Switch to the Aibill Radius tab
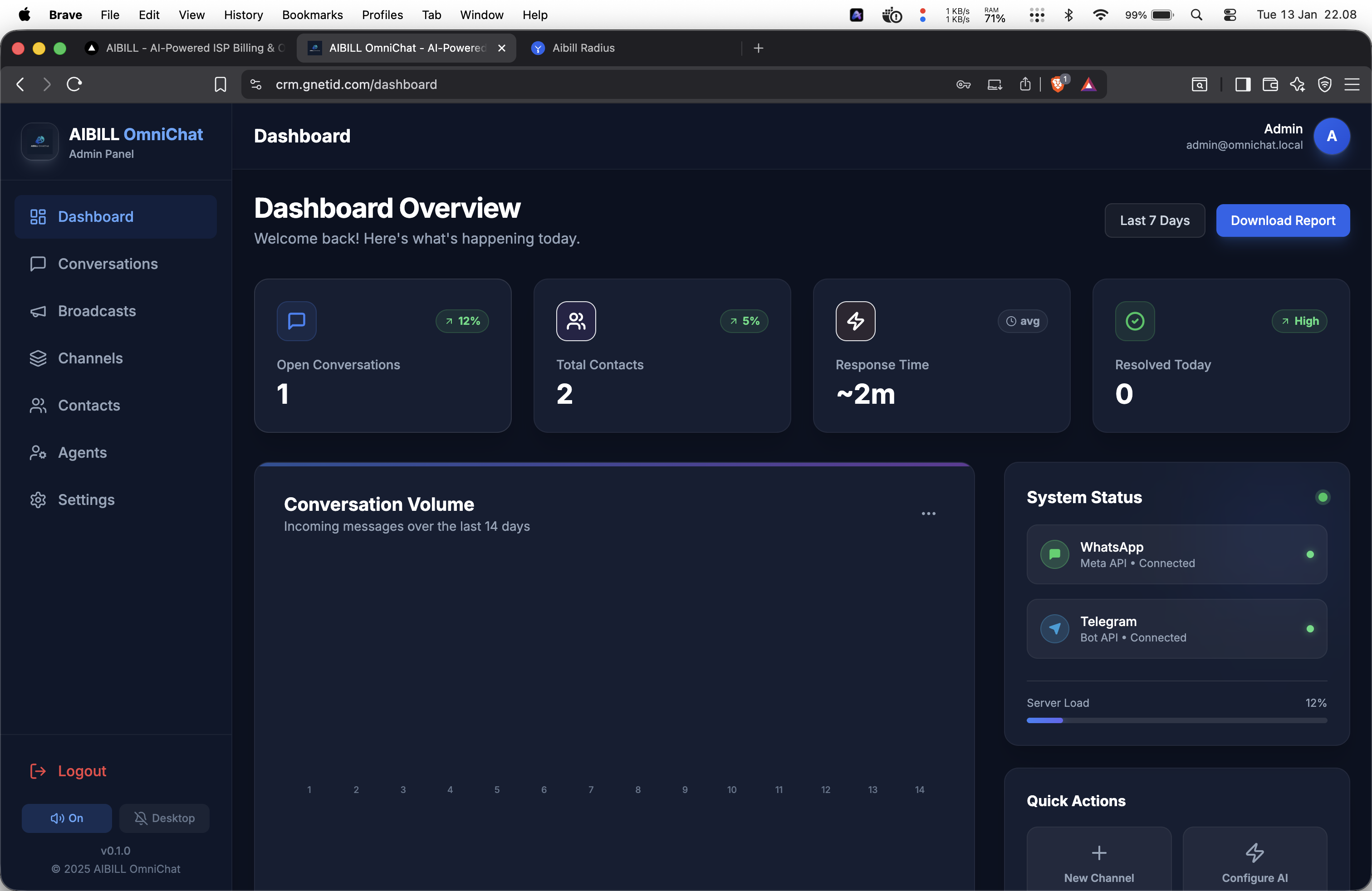The height and width of the screenshot is (891, 1372). click(583, 48)
